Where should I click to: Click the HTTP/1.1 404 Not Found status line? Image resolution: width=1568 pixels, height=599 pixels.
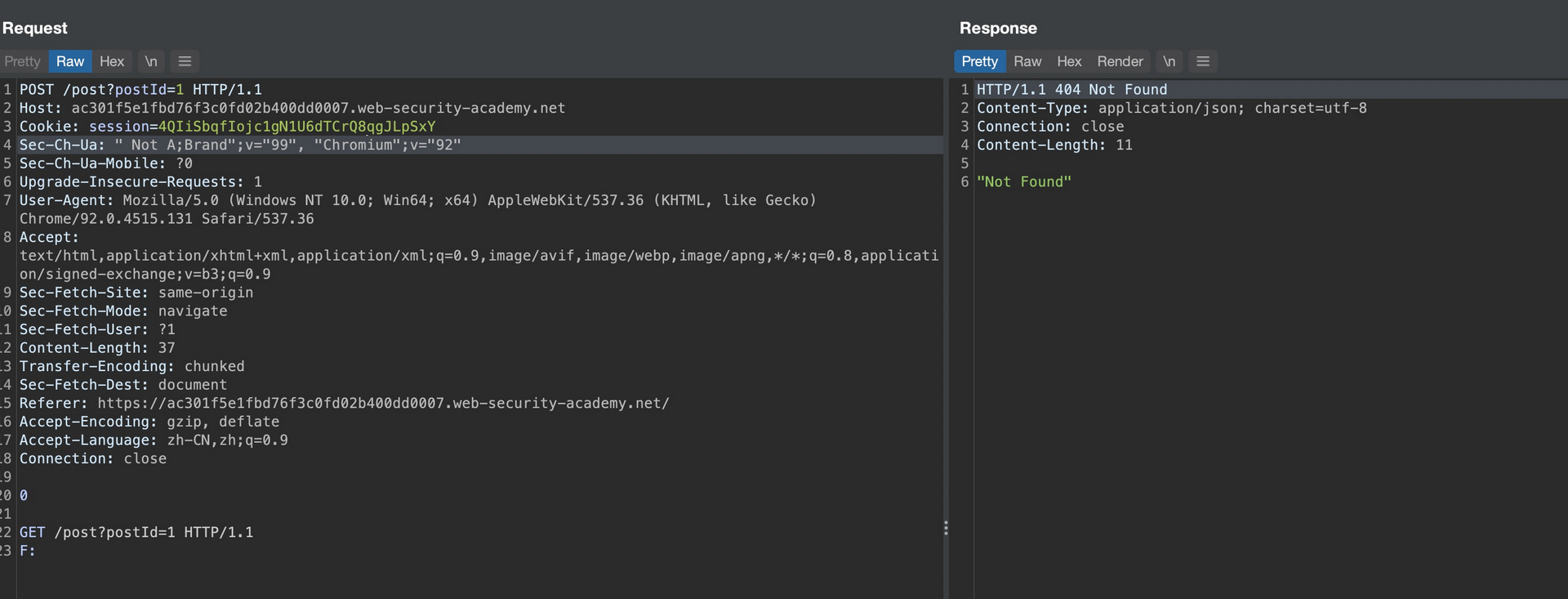click(1072, 90)
